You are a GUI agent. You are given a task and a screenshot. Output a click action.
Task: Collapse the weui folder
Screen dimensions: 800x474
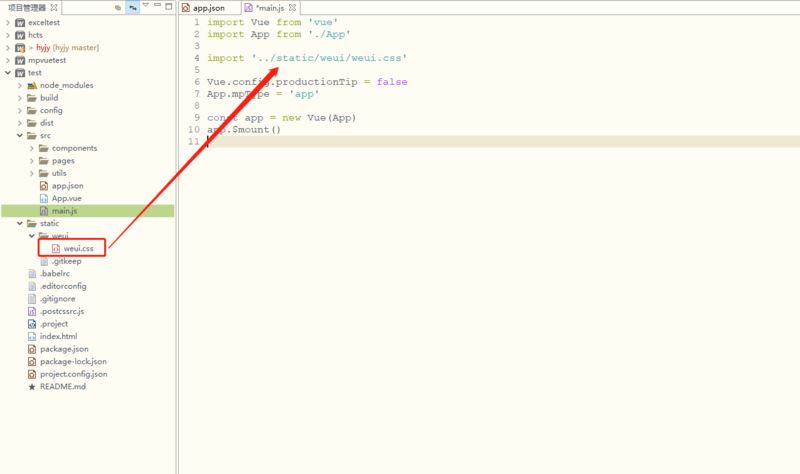click(x=32, y=236)
